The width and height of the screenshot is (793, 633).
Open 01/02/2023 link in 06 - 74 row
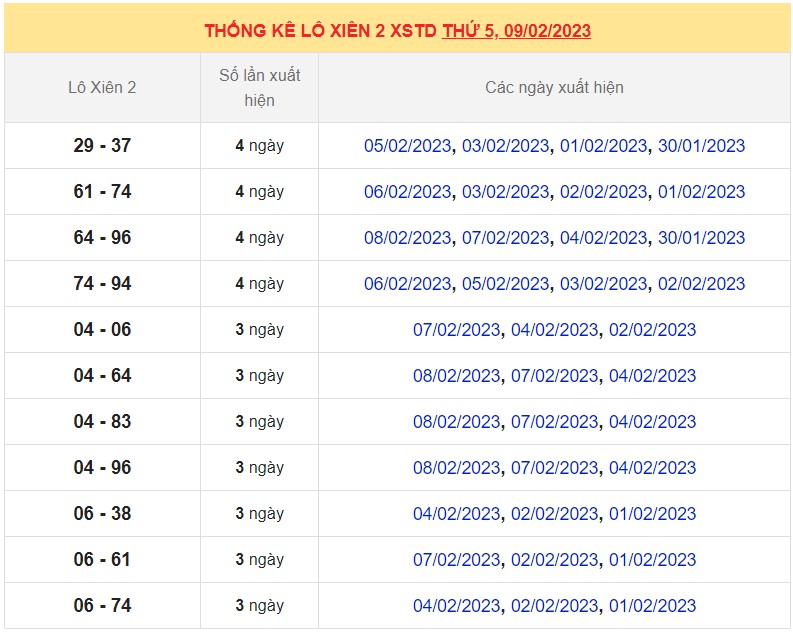point(652,606)
